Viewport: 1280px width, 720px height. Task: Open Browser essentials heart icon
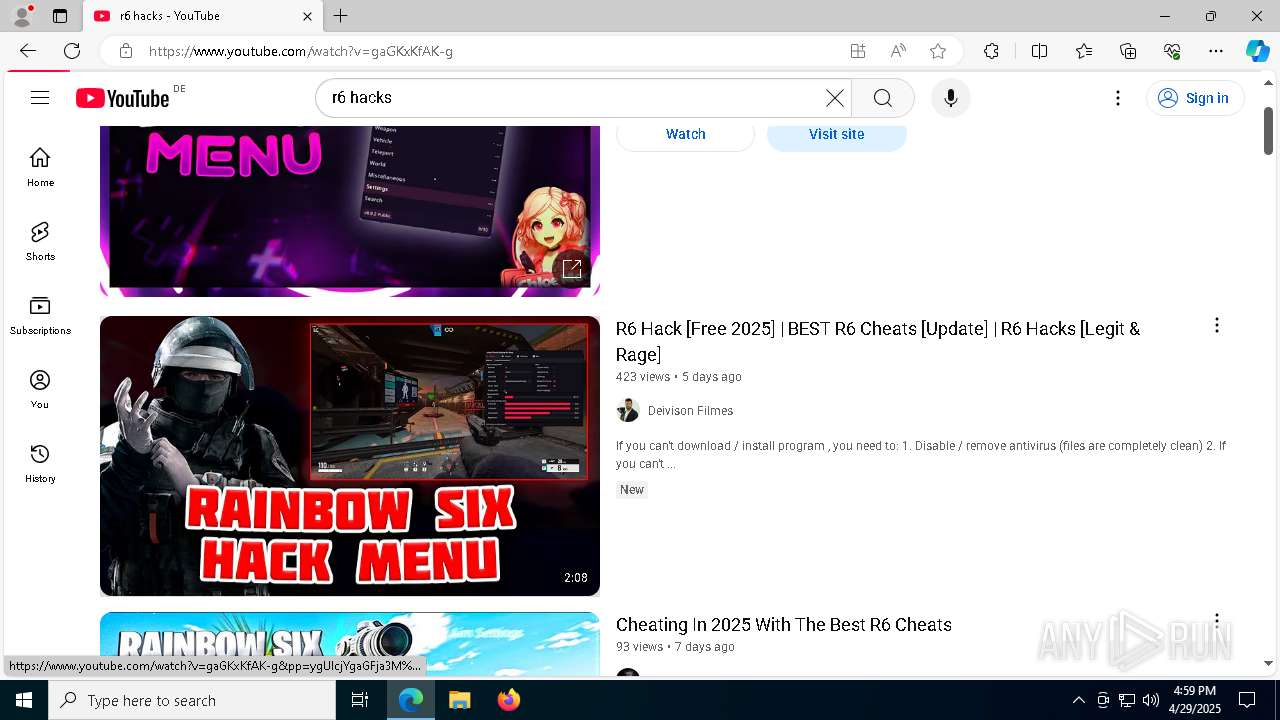1172,51
